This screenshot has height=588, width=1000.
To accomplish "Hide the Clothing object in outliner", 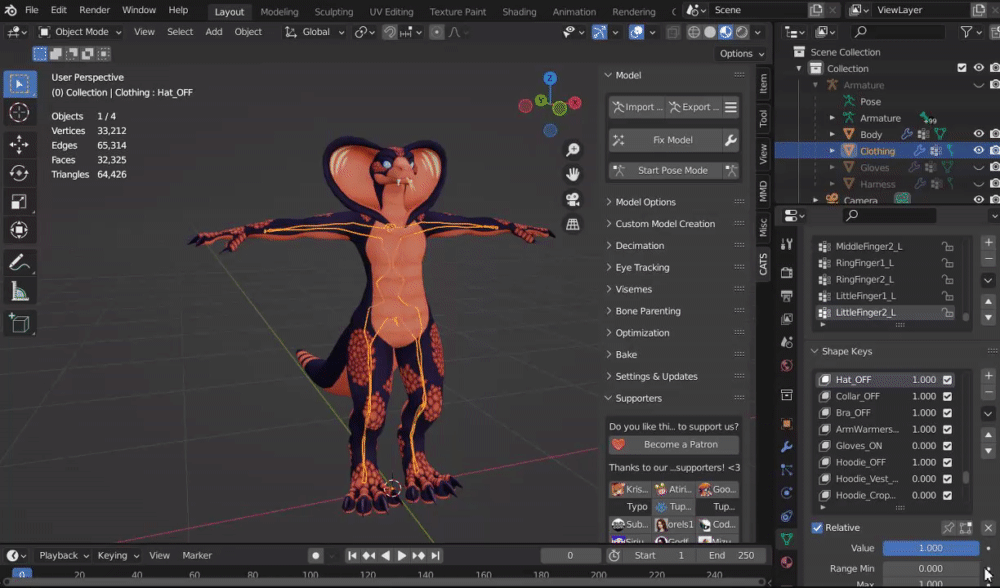I will click(x=978, y=151).
